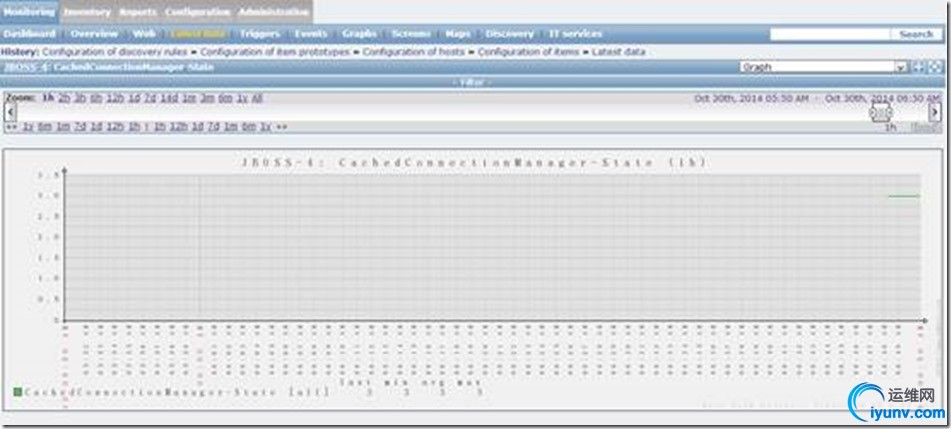Set Zoom to 2h
The width and height of the screenshot is (951, 429).
tap(64, 98)
